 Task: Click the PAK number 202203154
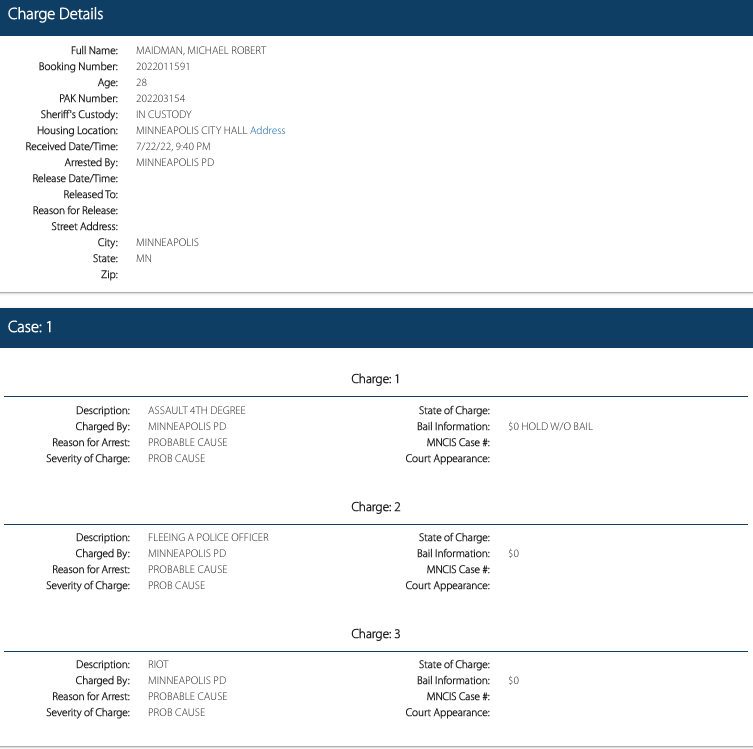point(160,98)
